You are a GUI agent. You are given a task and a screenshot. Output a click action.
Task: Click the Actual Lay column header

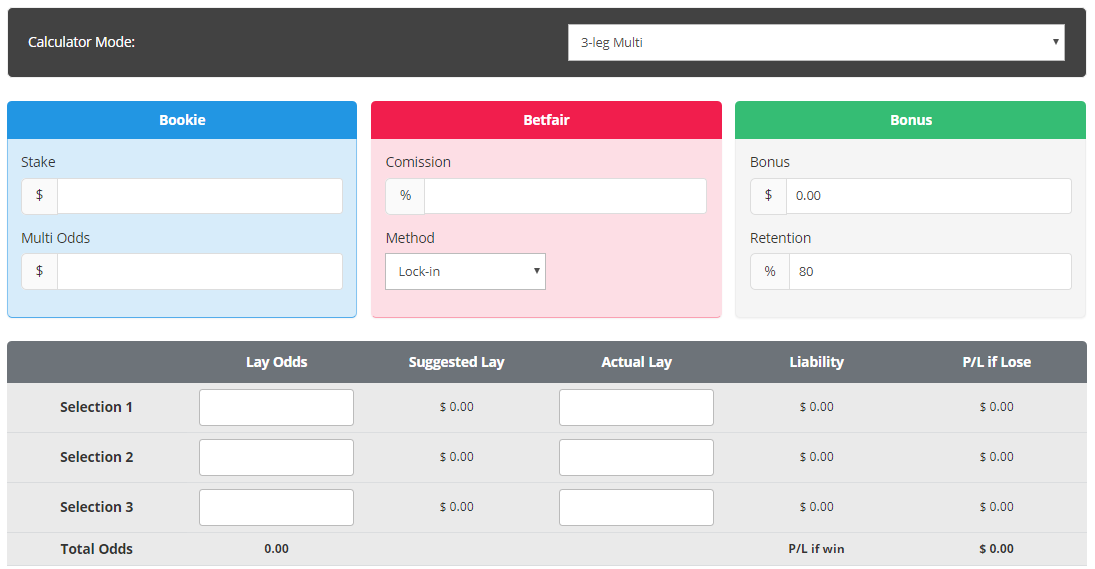636,362
